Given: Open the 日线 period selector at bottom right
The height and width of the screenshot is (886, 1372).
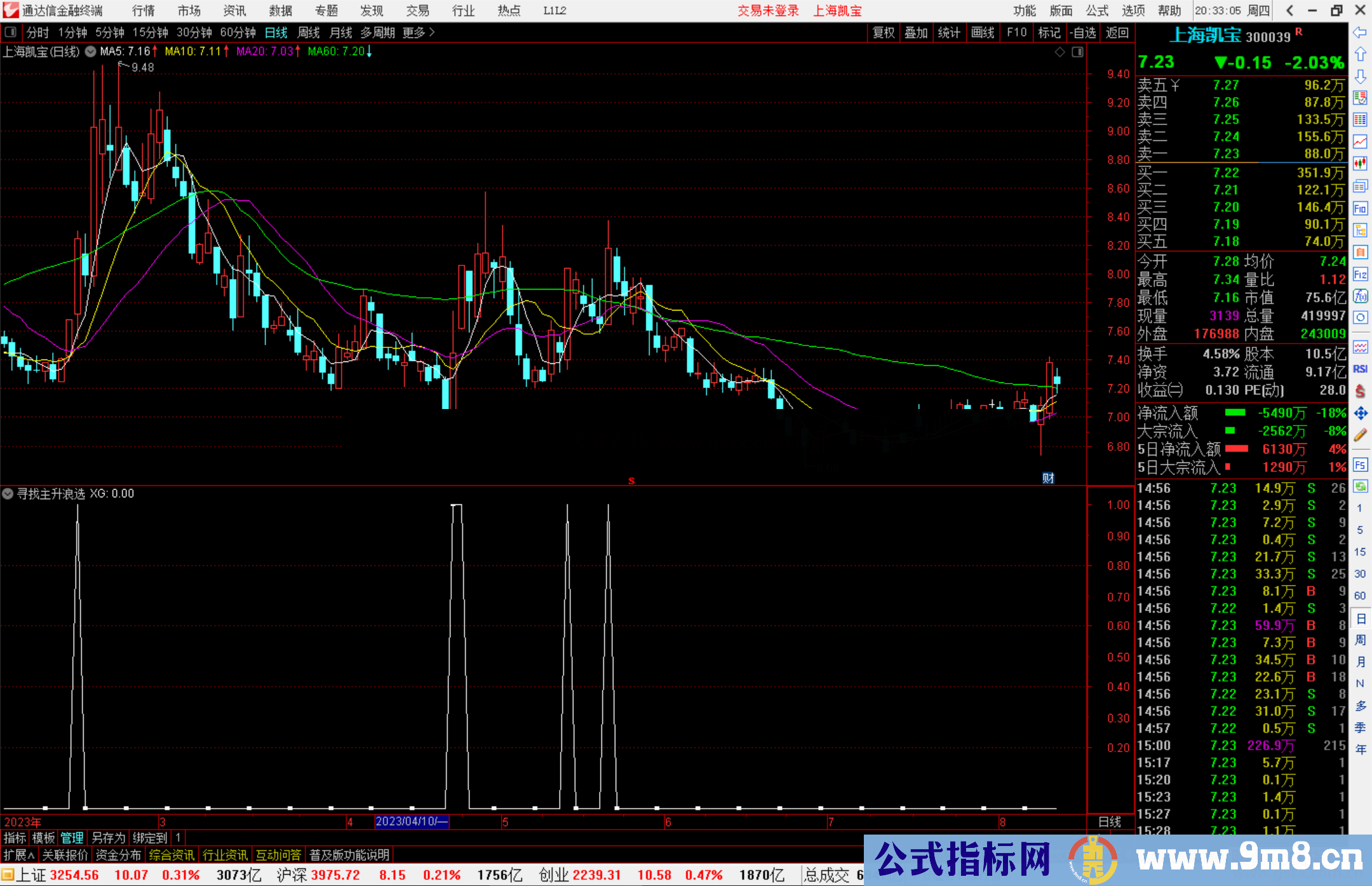Looking at the screenshot, I should [1110, 822].
